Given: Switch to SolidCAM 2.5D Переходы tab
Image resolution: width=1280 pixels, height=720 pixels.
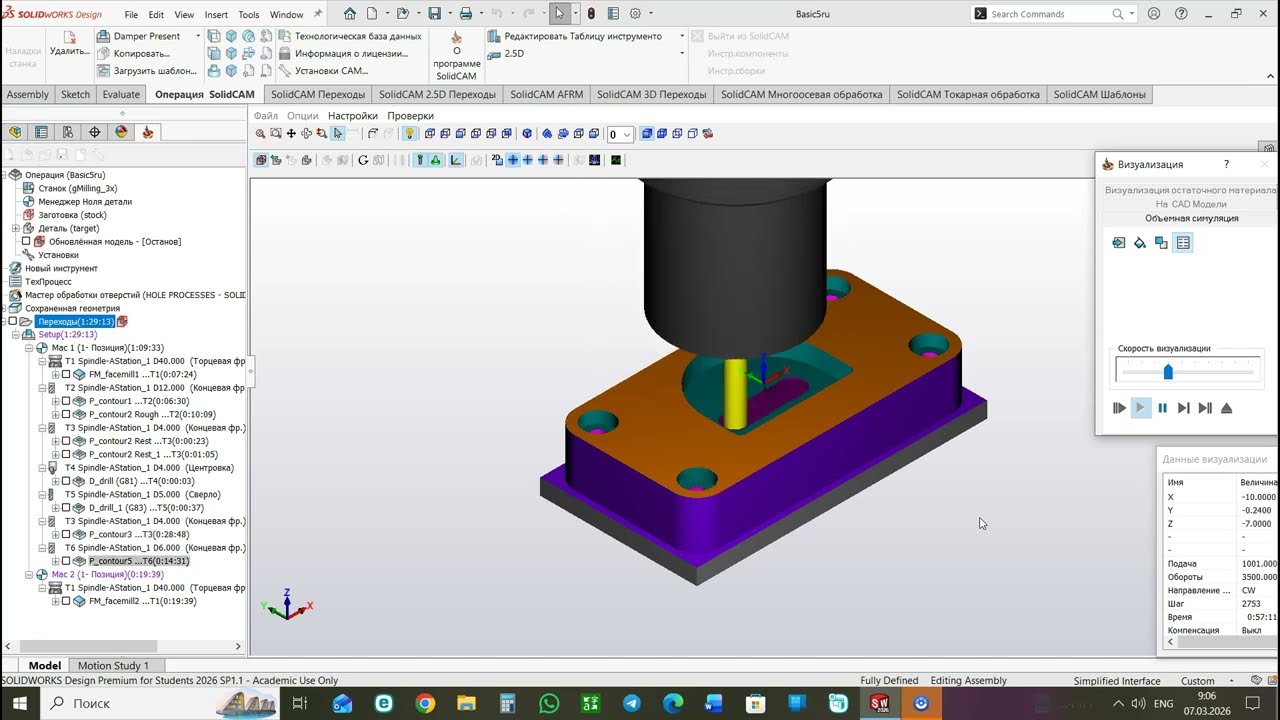Looking at the screenshot, I should [x=437, y=94].
